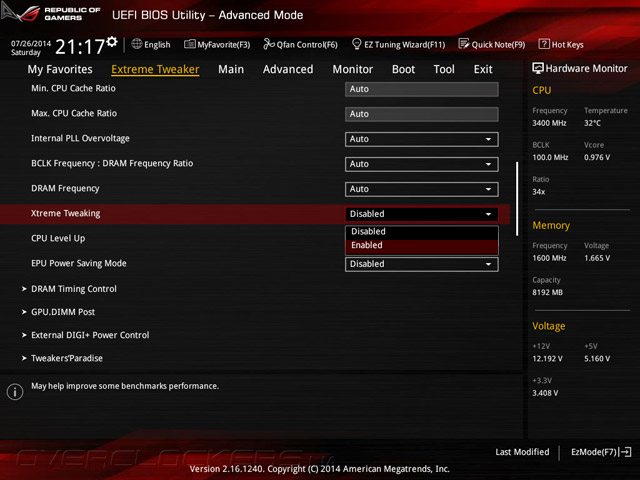Click the Max. CPU Cache Ratio field
Viewport: 640px width, 480px height.
(x=422, y=114)
